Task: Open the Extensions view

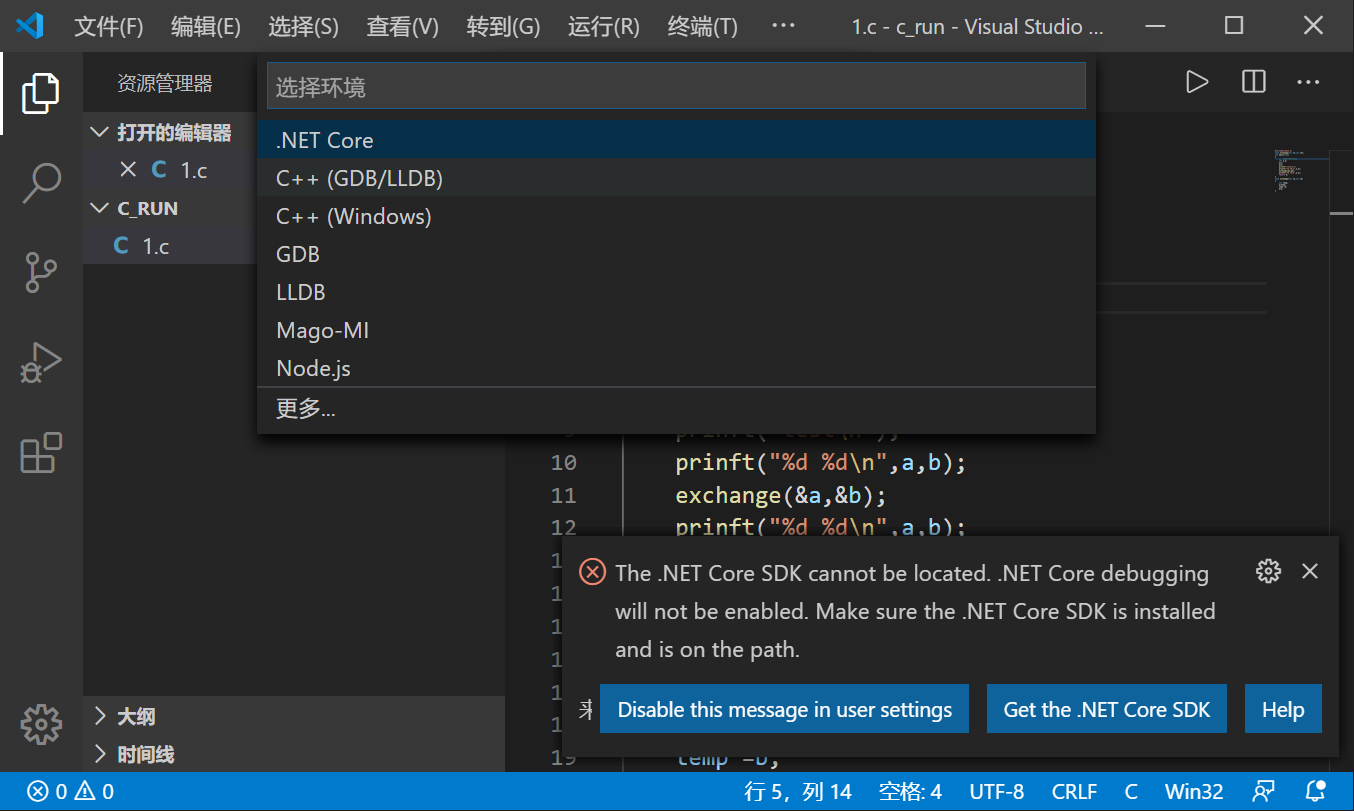Action: coord(40,453)
